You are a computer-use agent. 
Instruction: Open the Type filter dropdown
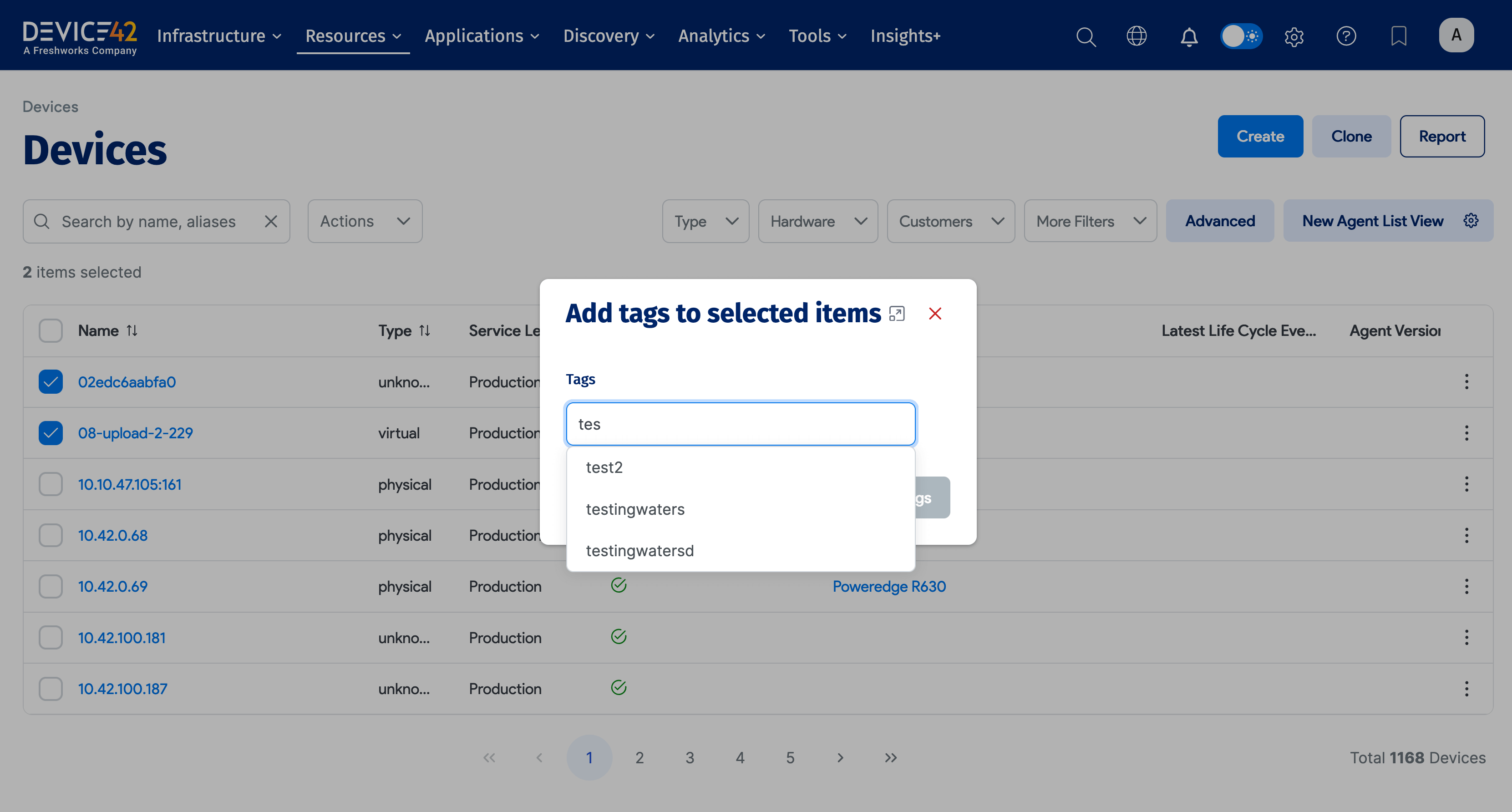pos(705,221)
